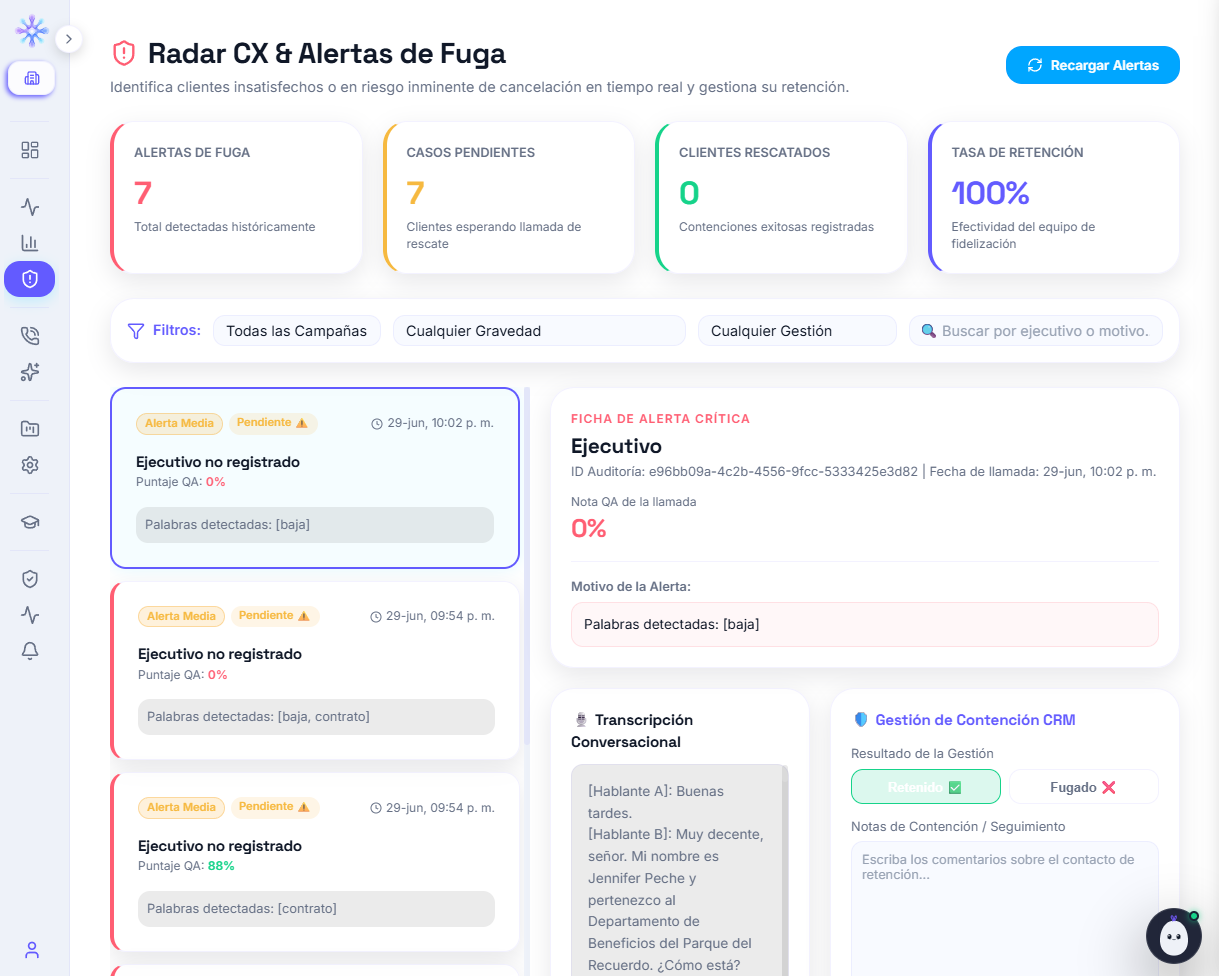Viewport: 1219px width, 976px height.
Task: Click Alerta Media badge on [baja, contrato] alert
Action: pos(182,616)
